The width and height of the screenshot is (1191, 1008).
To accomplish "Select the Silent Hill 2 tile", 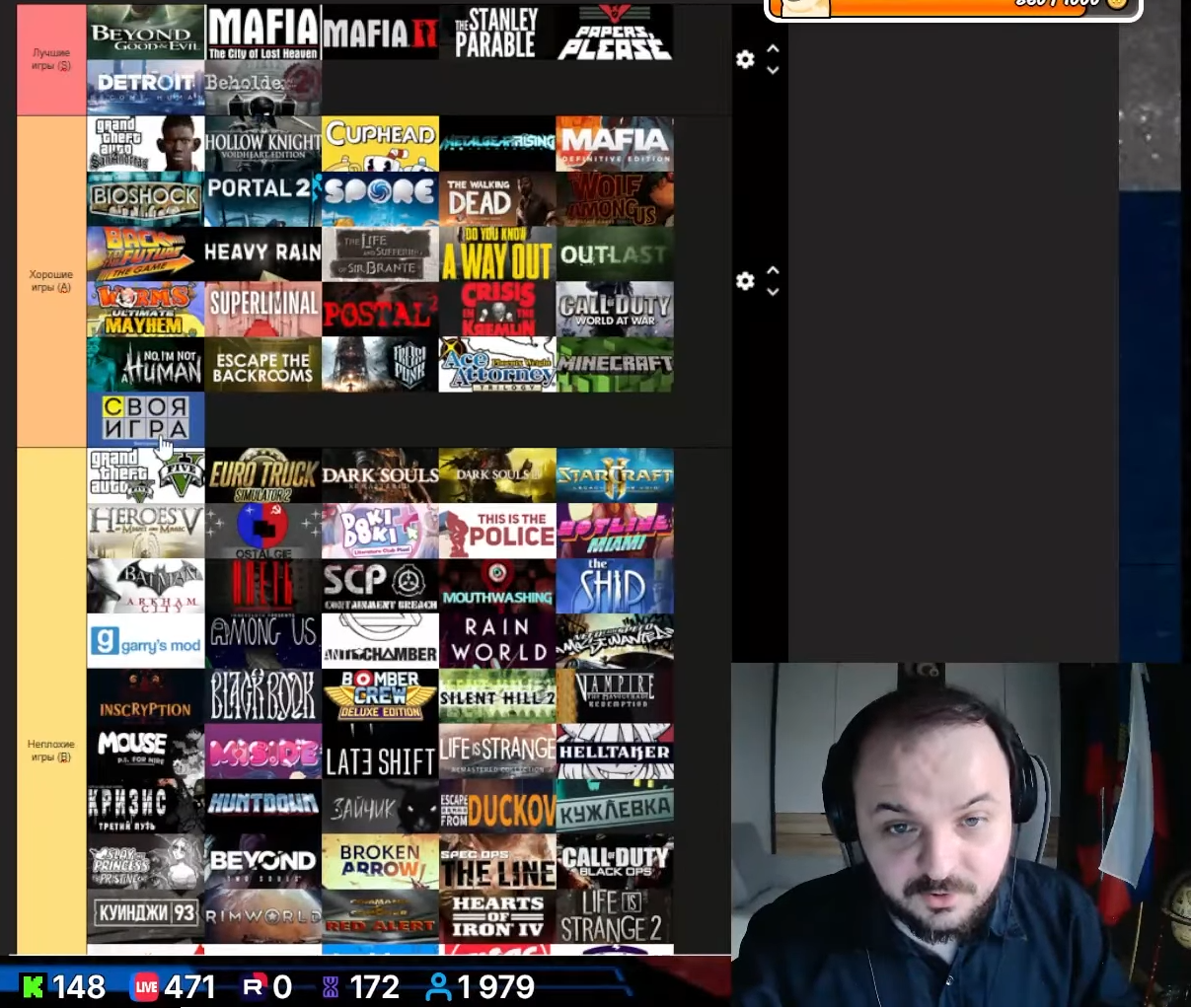I will 497,696.
